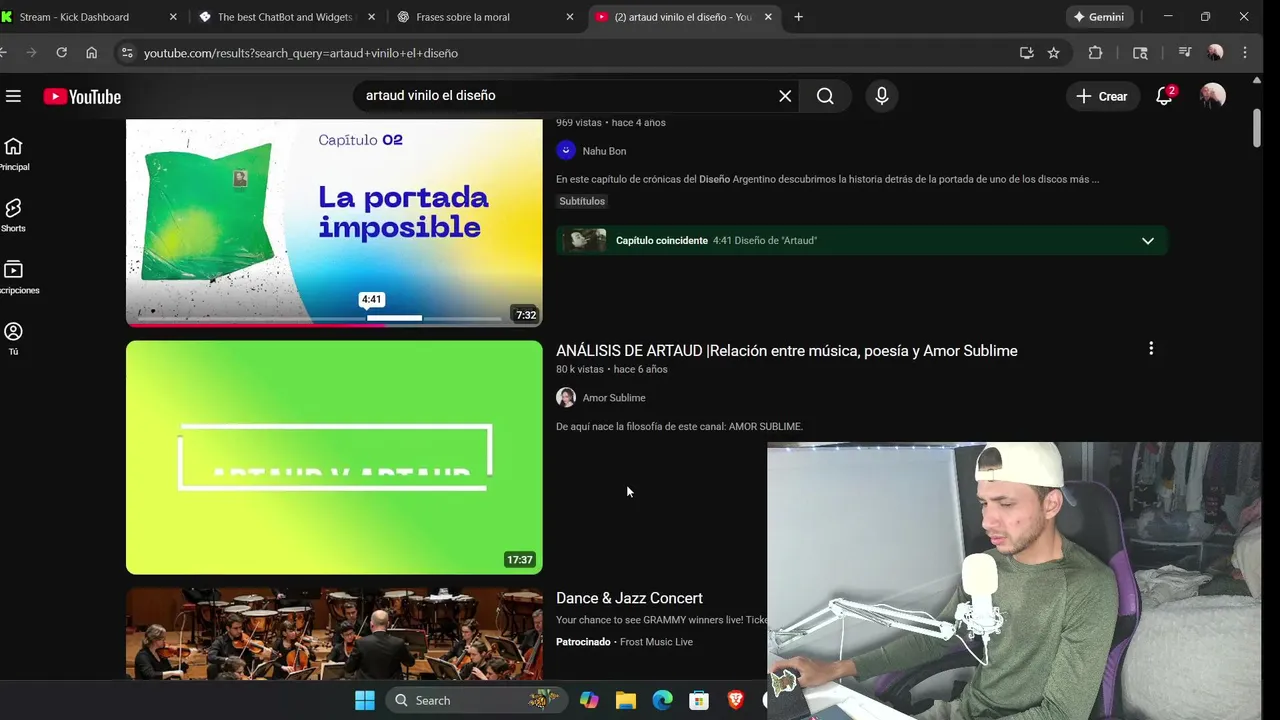Switch to the Stream - Kick Dashboard tab
The height and width of the screenshot is (720, 1280).
86,17
